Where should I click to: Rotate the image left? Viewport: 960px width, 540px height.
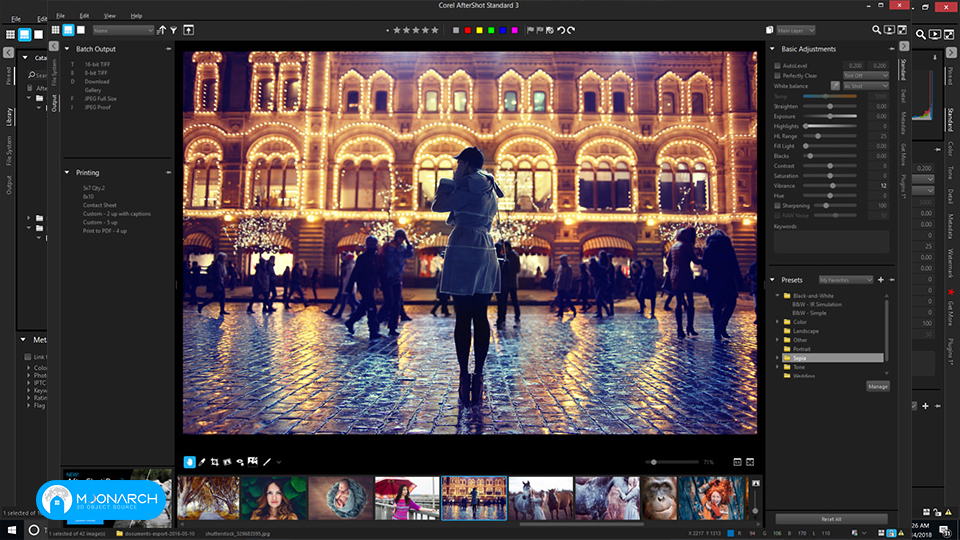tap(561, 30)
